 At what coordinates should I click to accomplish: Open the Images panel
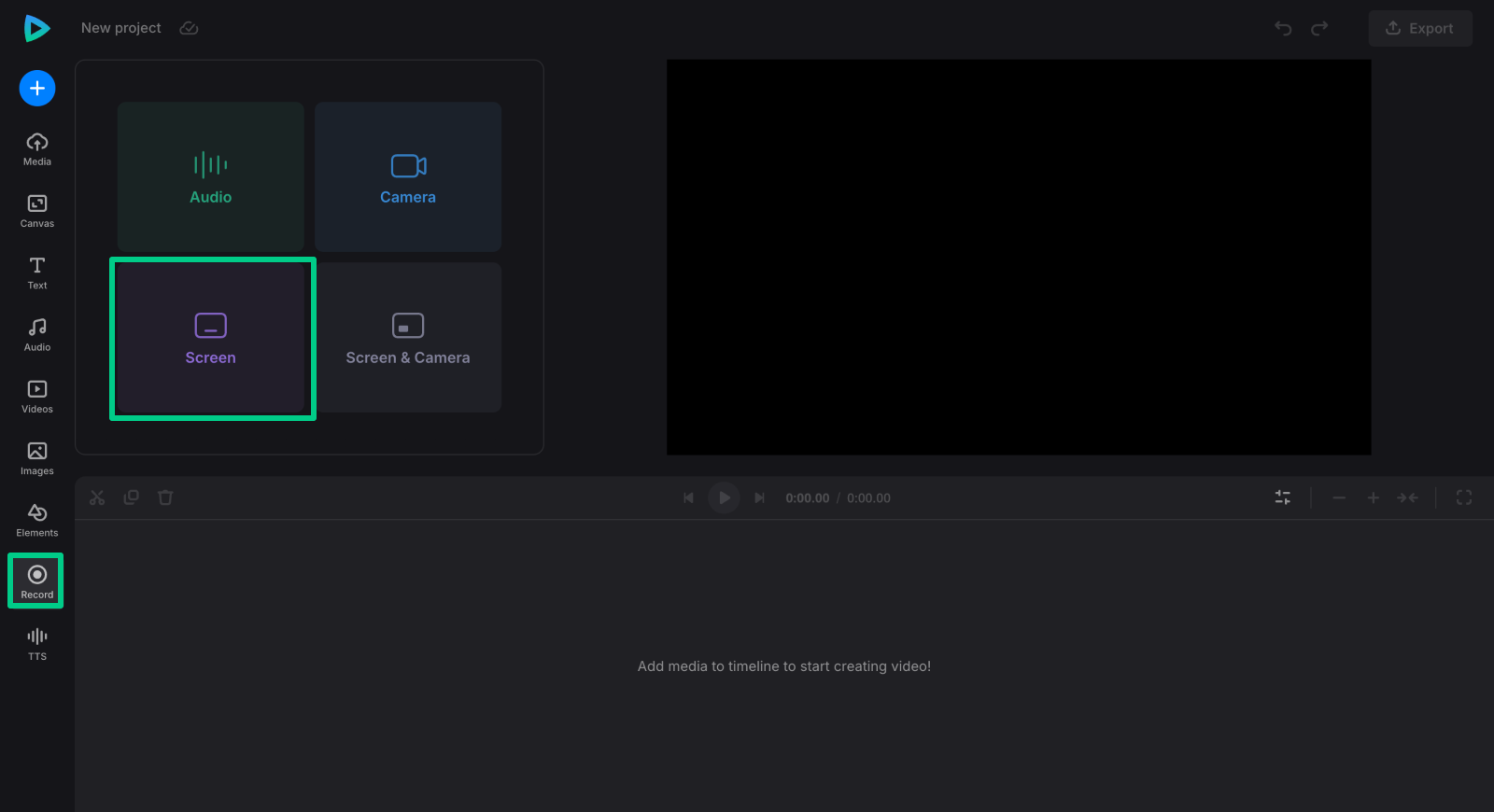pyautogui.click(x=37, y=458)
